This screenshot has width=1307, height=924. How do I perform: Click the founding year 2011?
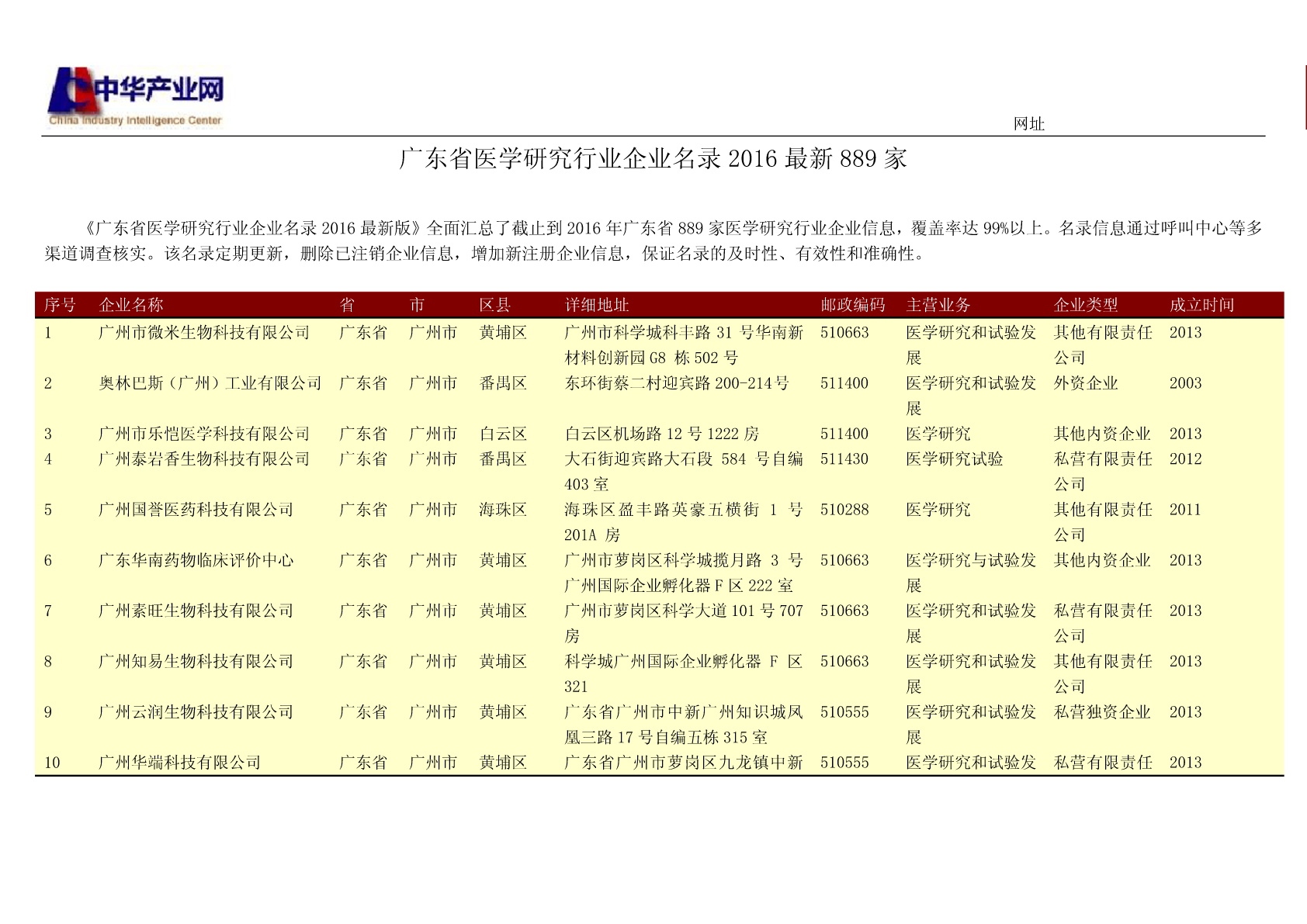coord(1185,510)
